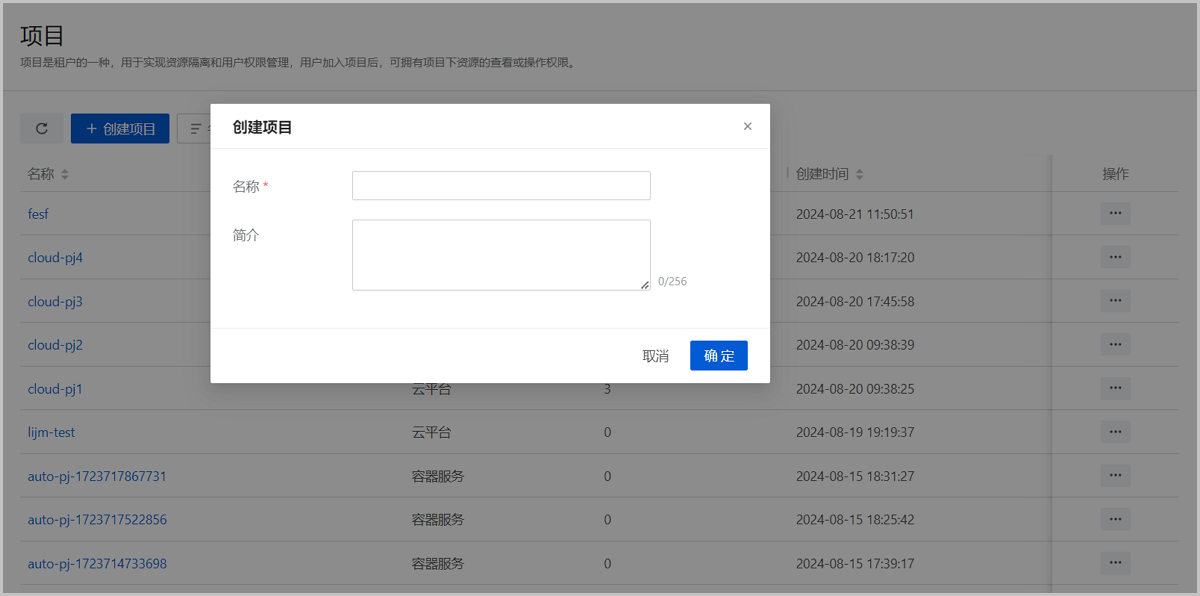Open more actions for fesf row
Screen dimensions: 1200x596
pos(1115,214)
